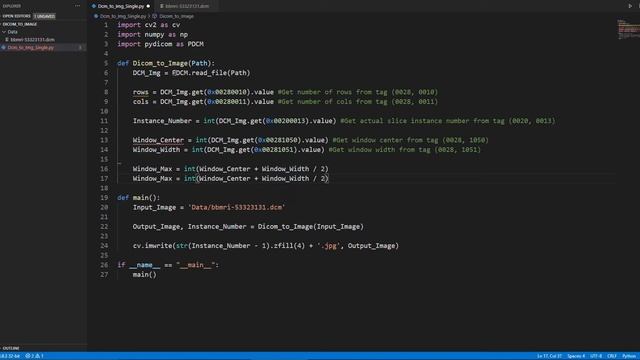The height and width of the screenshot is (360, 640).
Task: Click 'def Dicom_to_Image(Path):' definition line
Action: pos(166,63)
